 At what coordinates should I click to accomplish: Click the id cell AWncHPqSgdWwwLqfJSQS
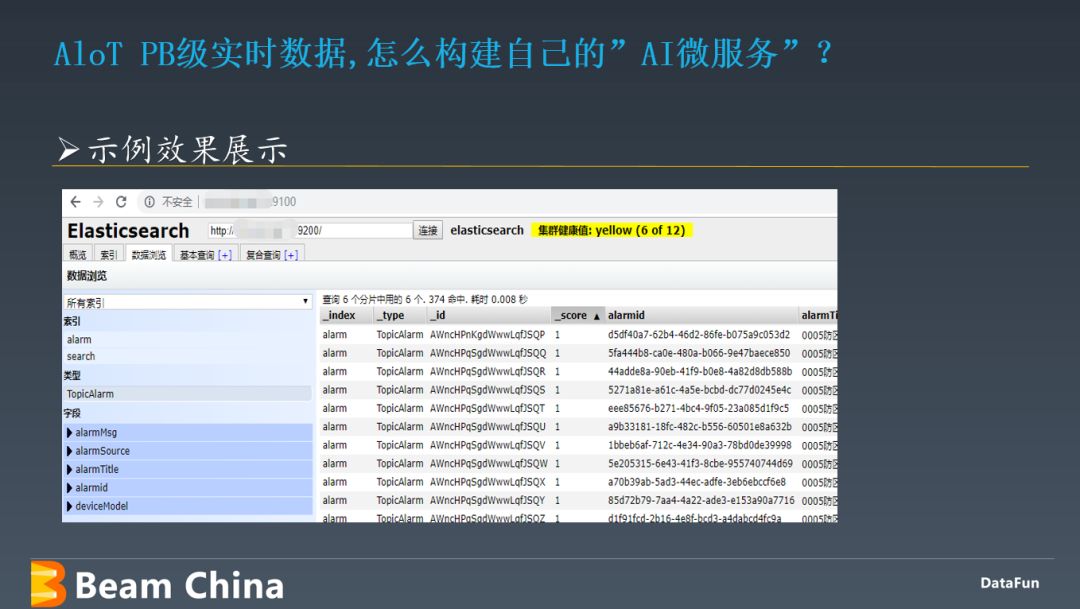tap(488, 390)
